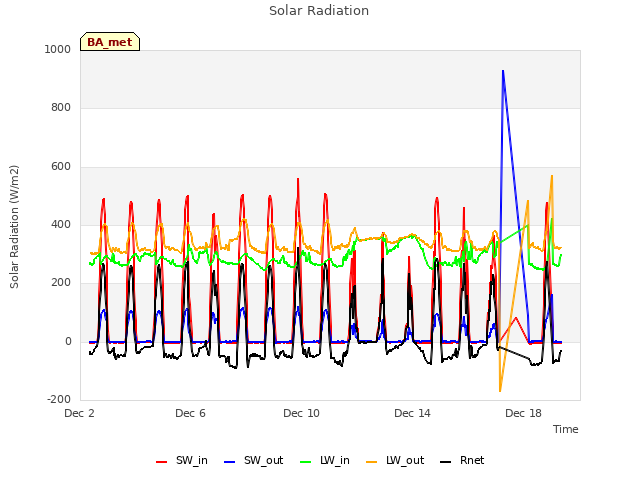Click the Solar Radiation (W/m2) axis label
640x480 pixels.
point(14,227)
